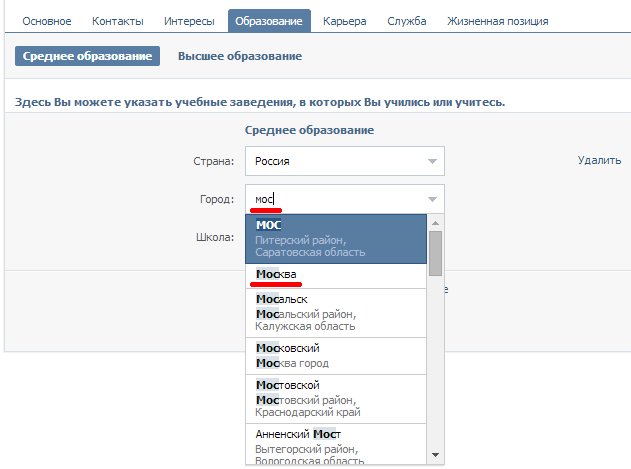Pick Мосальск, Калужская область
Viewport: 631px width, 469px height.
click(x=336, y=313)
